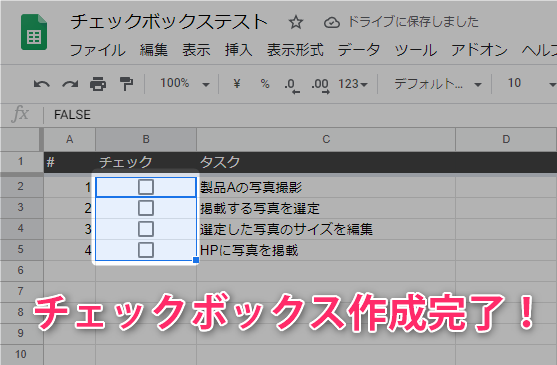Click the # header cell
Screen dimensions: 557x365
point(70,162)
